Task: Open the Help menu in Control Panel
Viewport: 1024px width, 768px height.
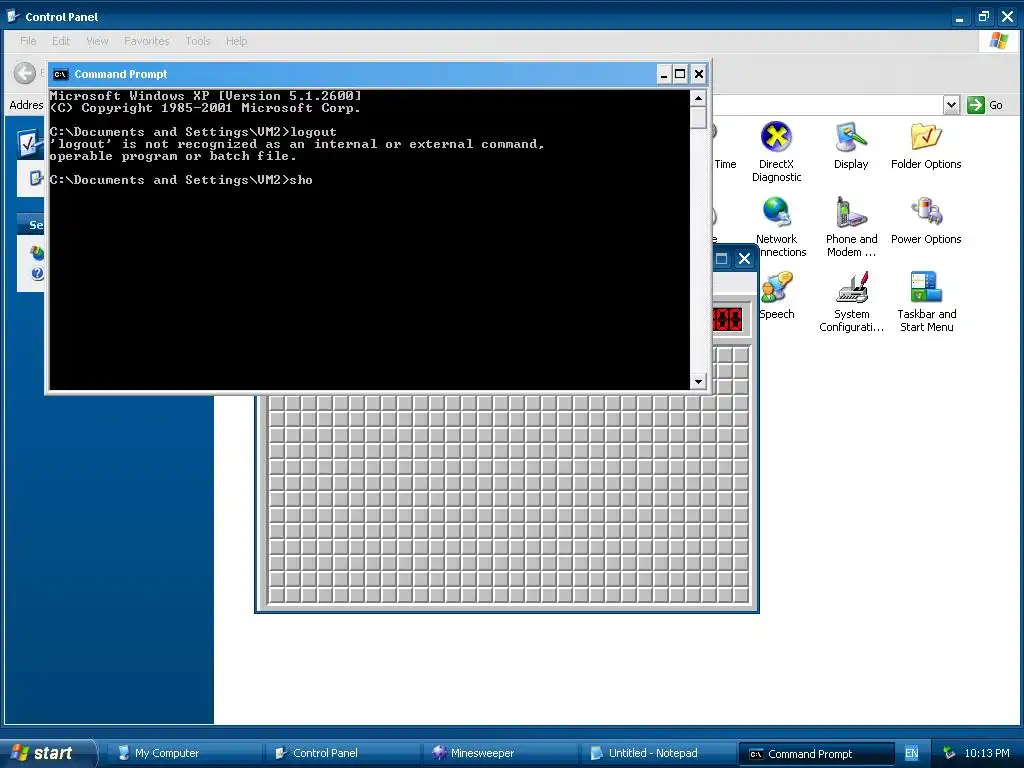Action: (x=236, y=41)
